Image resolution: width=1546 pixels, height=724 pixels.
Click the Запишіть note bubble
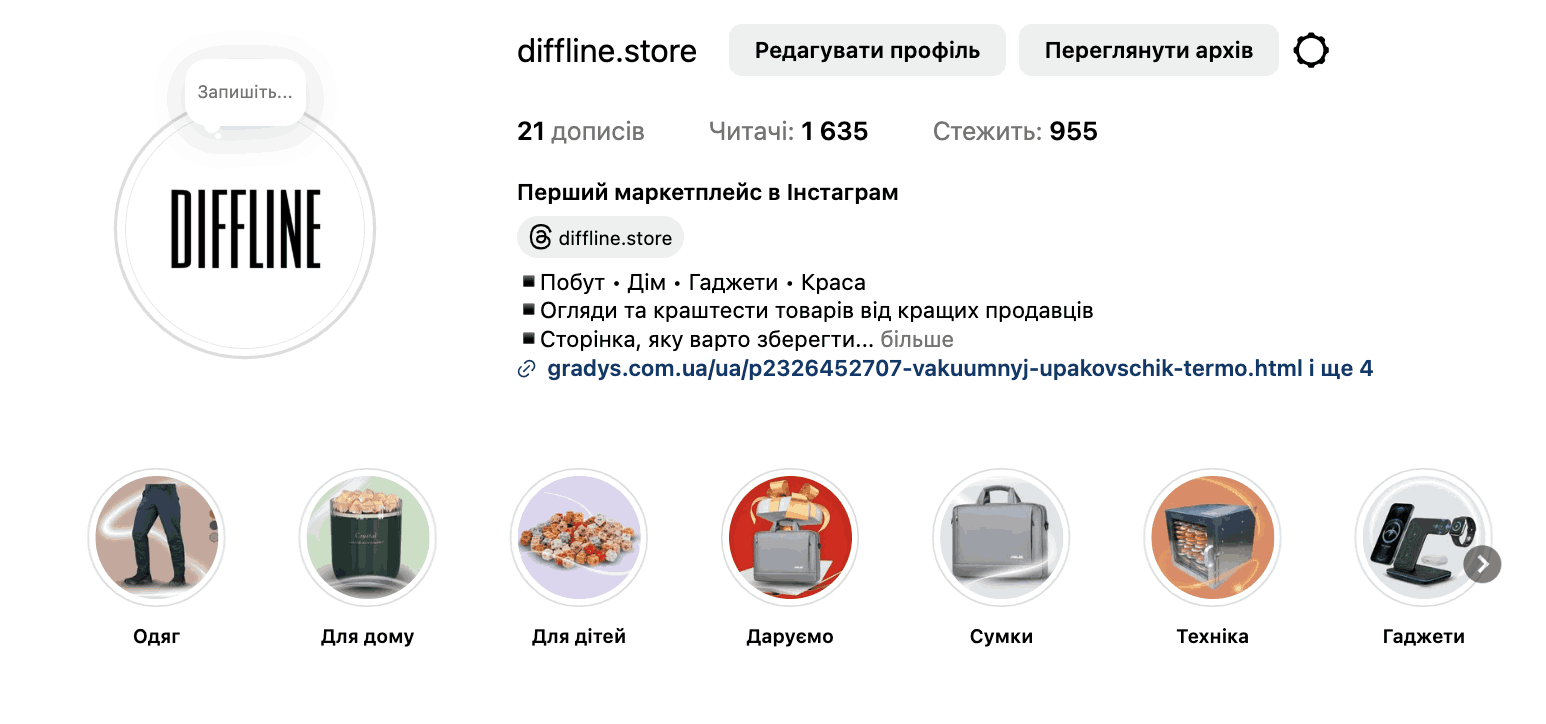(x=245, y=92)
